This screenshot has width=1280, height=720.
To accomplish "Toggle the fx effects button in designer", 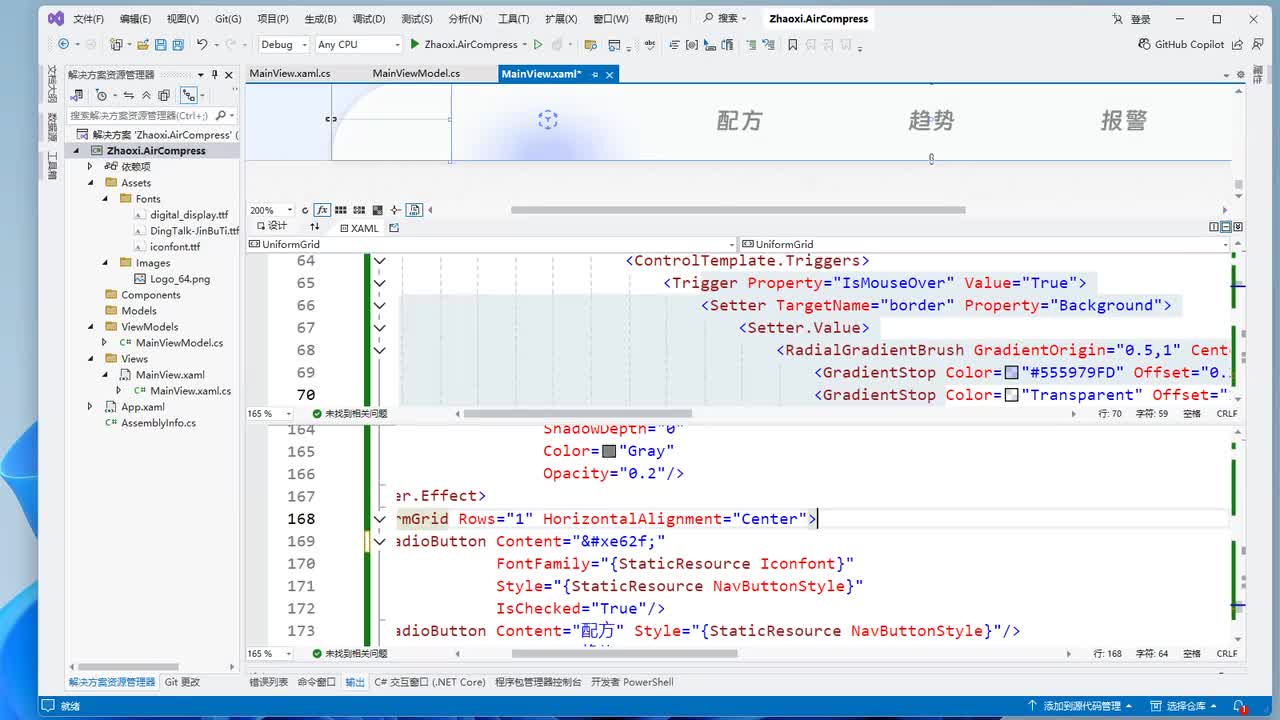I will 322,210.
